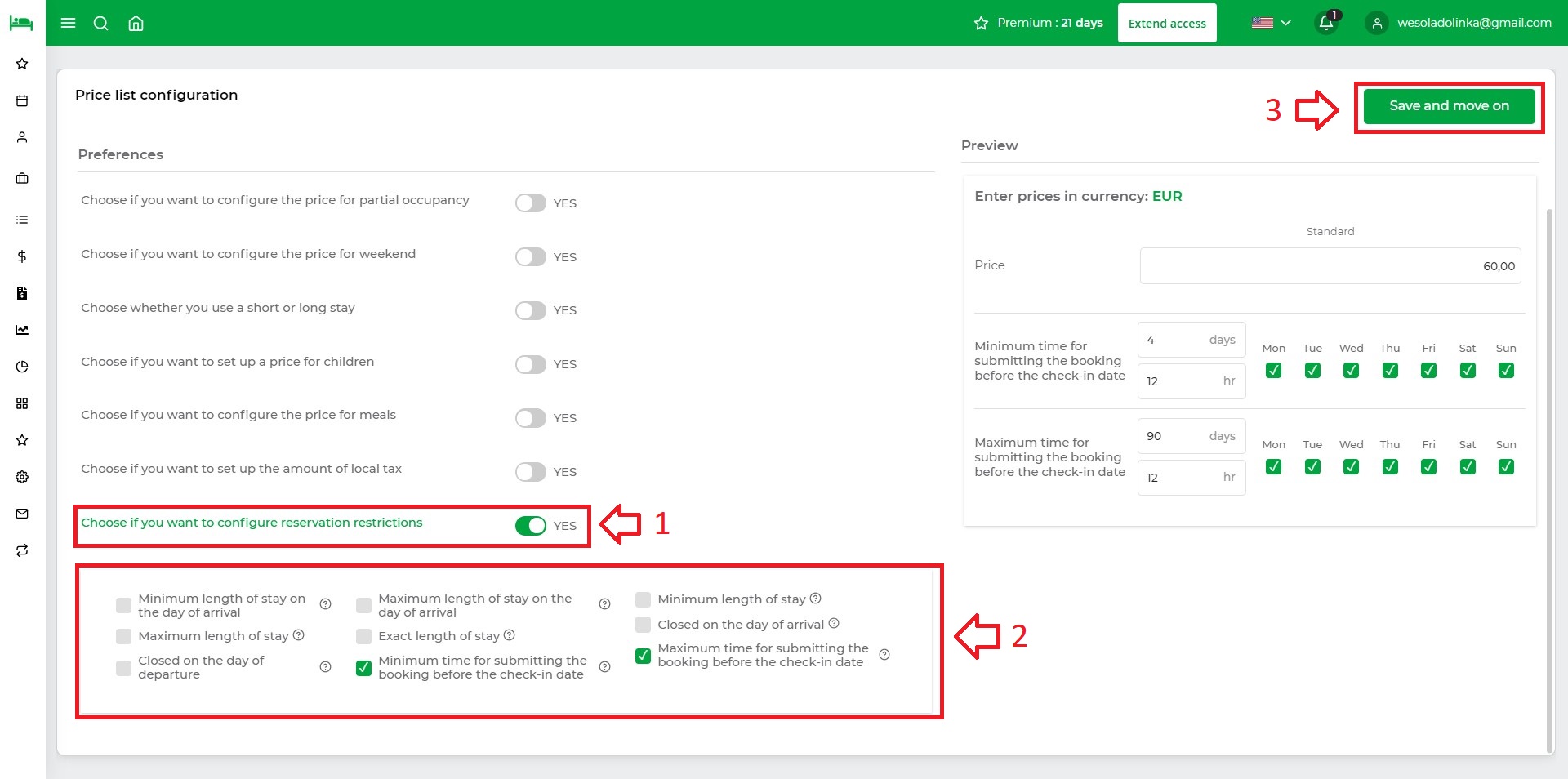The width and height of the screenshot is (1568, 779).
Task: Open the search magnifier icon
Action: click(x=101, y=23)
